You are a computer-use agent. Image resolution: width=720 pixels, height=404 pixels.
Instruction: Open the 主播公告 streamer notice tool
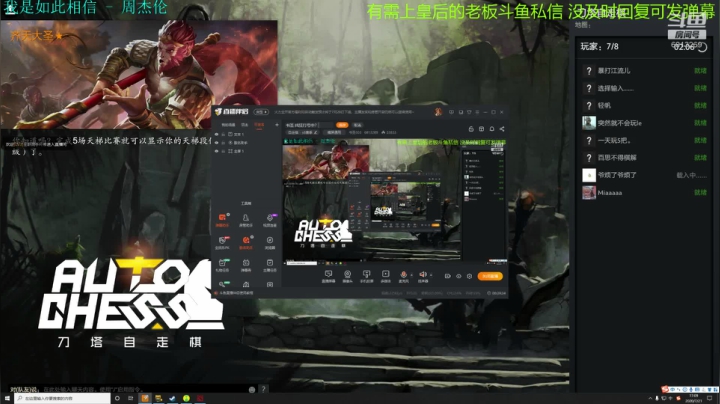270,265
